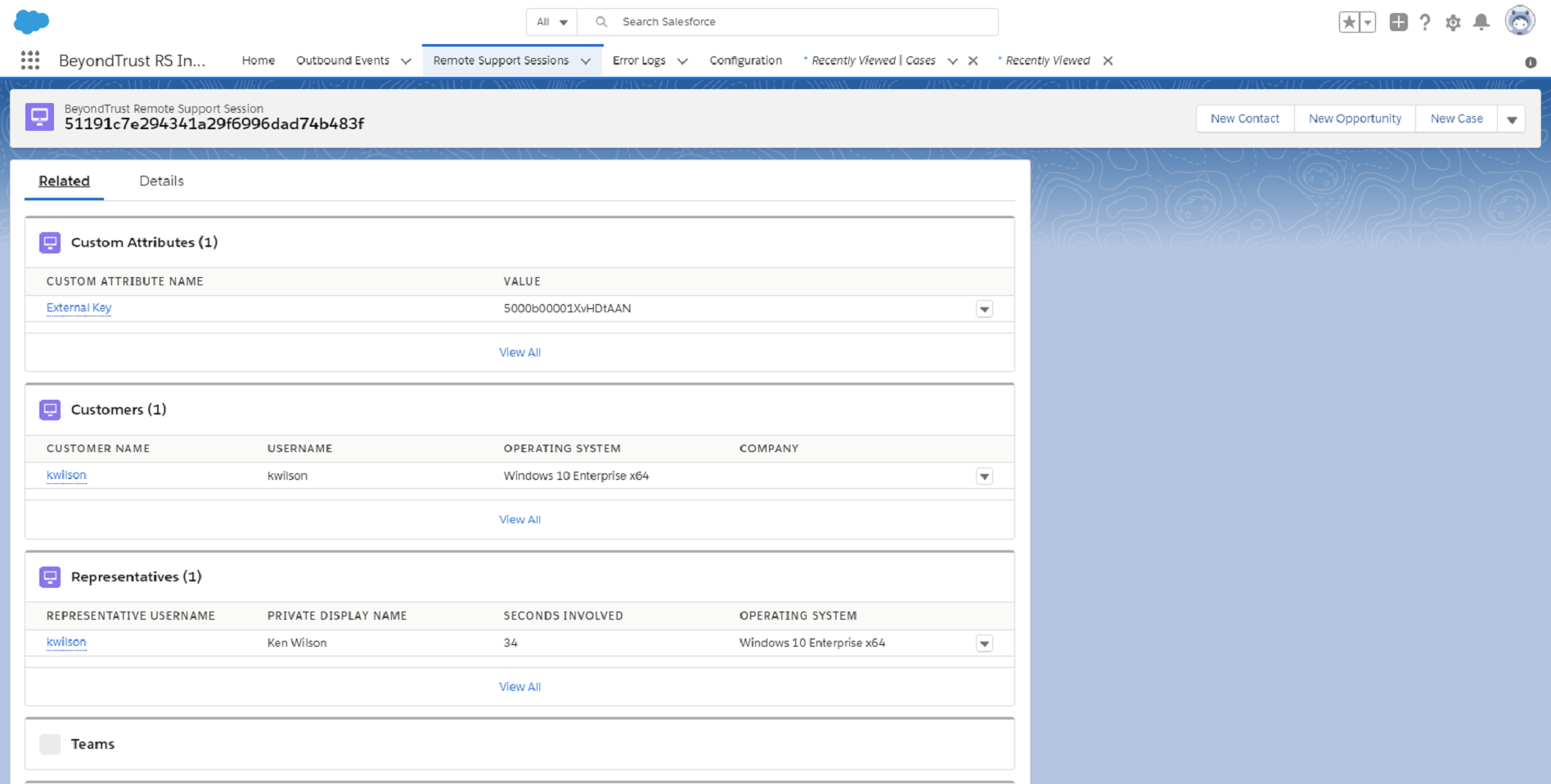Open row actions for the kwilson customer record
The width and height of the screenshot is (1551, 784).
click(984, 475)
